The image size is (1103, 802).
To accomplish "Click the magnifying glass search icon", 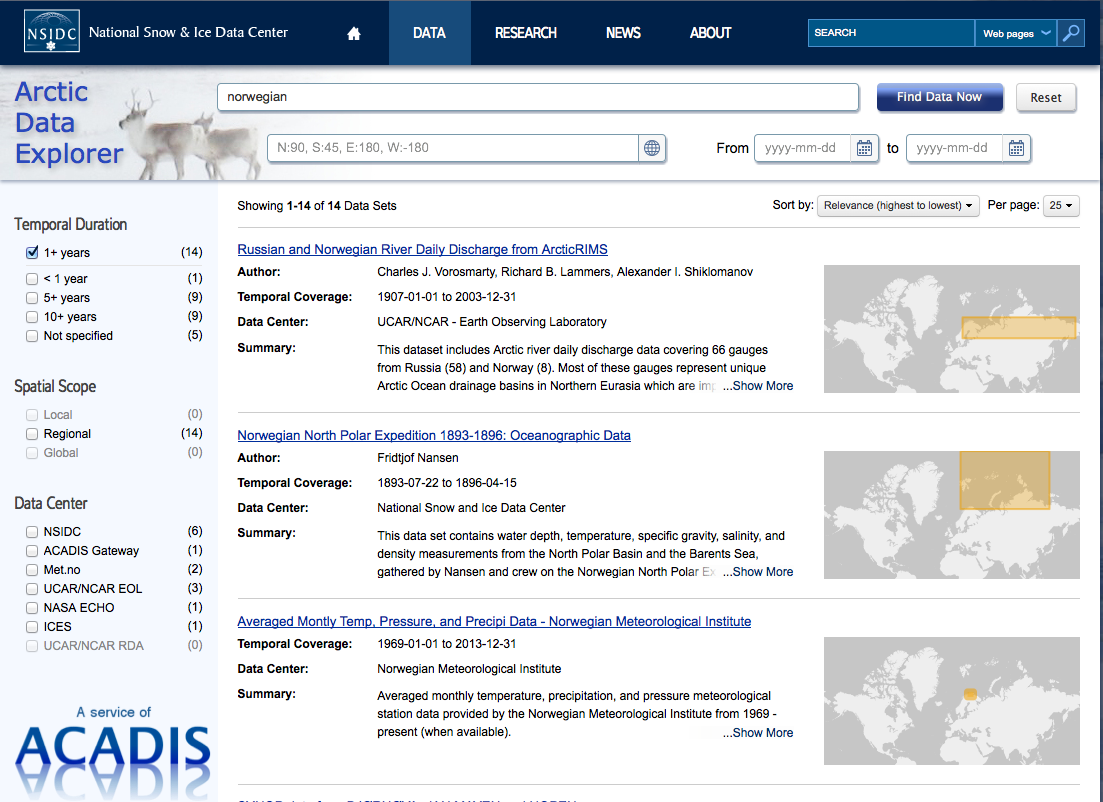I will [1071, 33].
